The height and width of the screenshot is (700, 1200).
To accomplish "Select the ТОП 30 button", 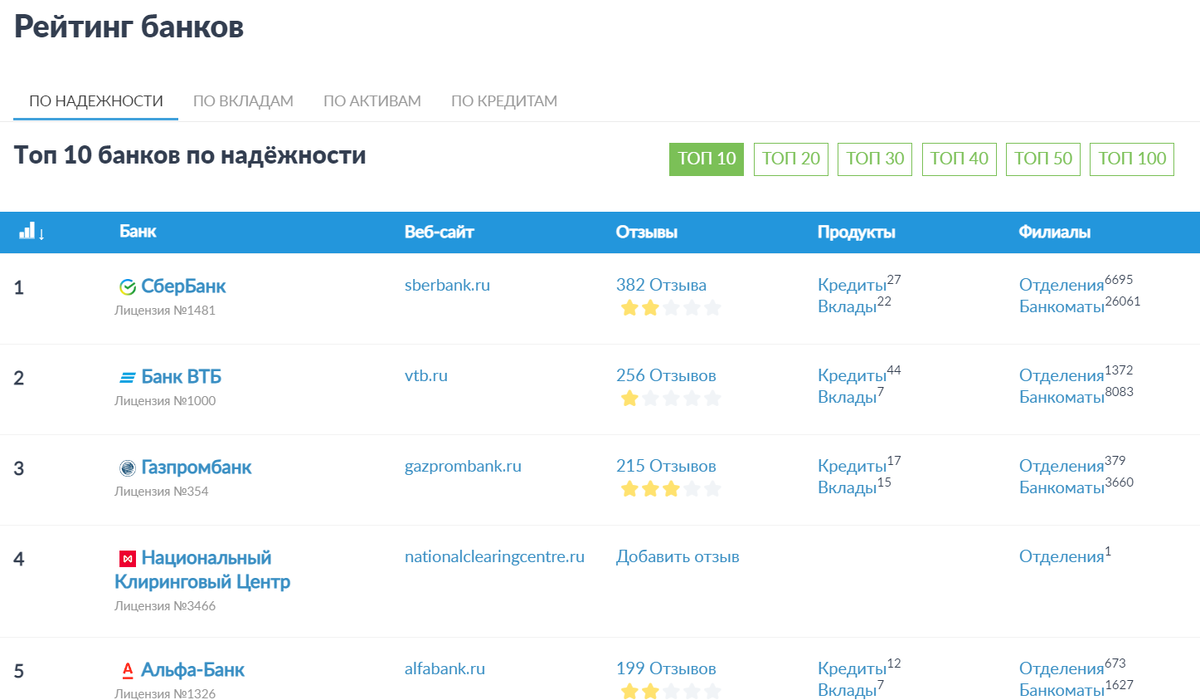I will pos(875,159).
